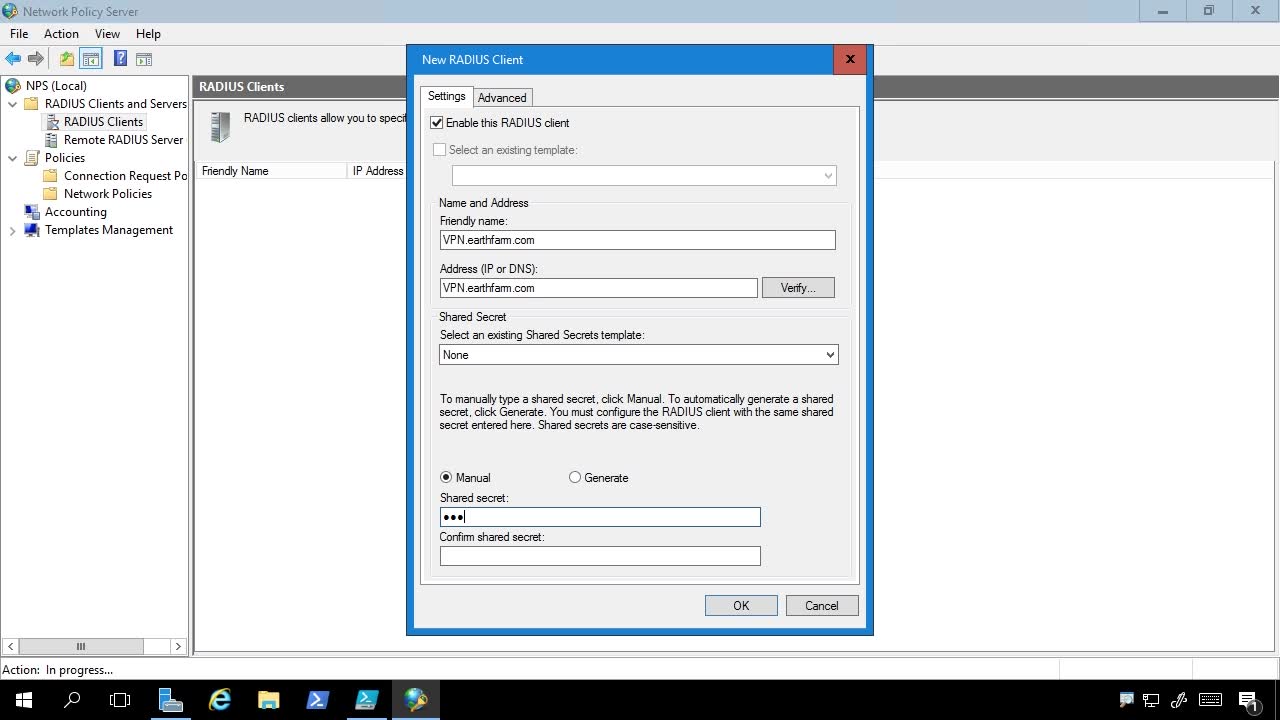Collapse the RADIUS Clients and Servers node
1280x720 pixels.
click(13, 104)
